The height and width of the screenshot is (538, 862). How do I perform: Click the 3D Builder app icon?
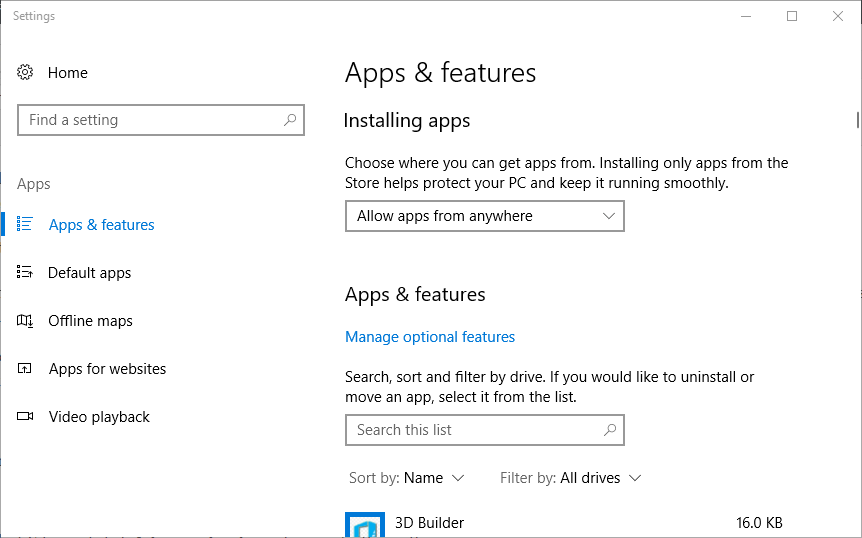click(x=365, y=526)
